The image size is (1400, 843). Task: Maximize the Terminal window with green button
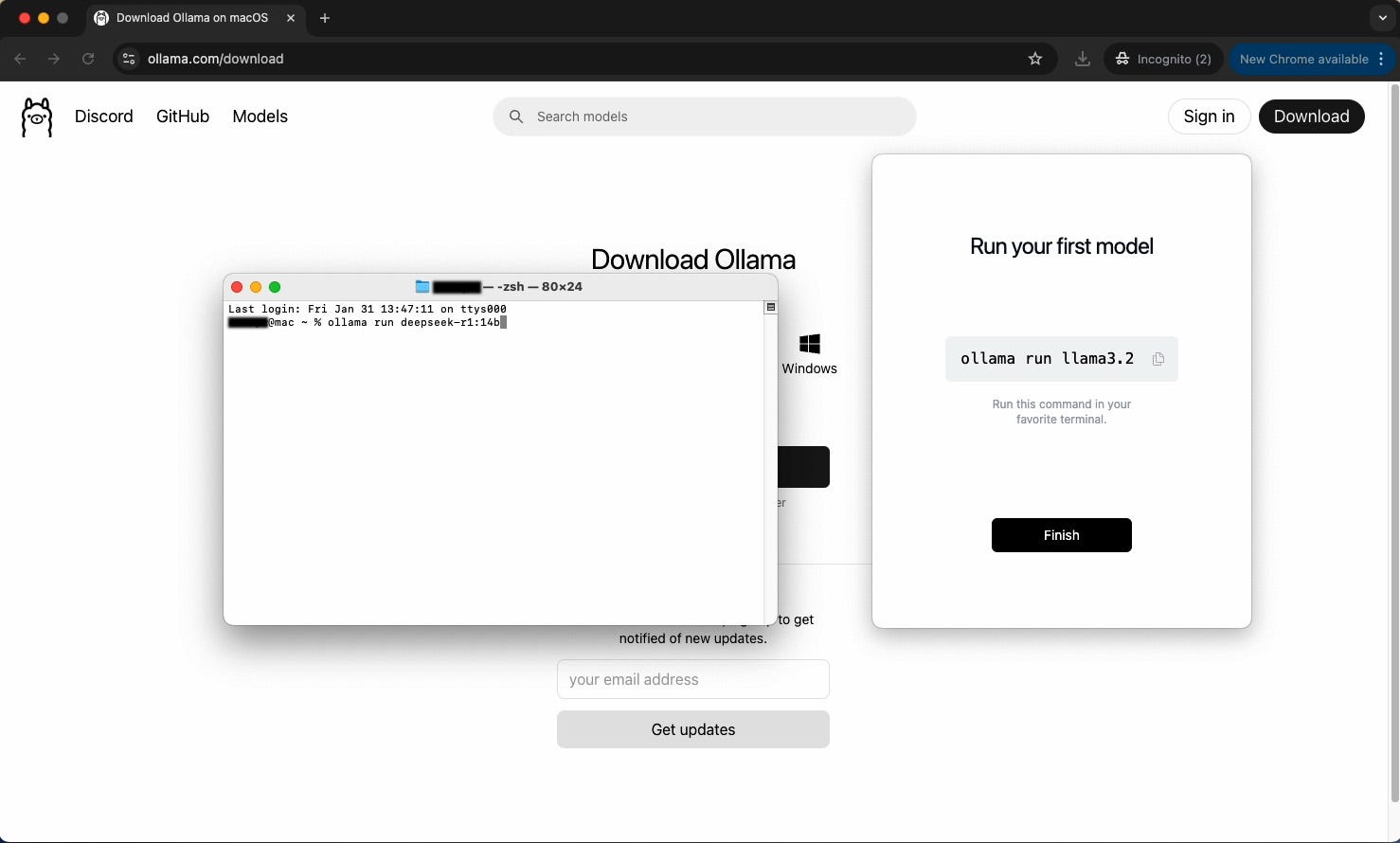pos(275,287)
